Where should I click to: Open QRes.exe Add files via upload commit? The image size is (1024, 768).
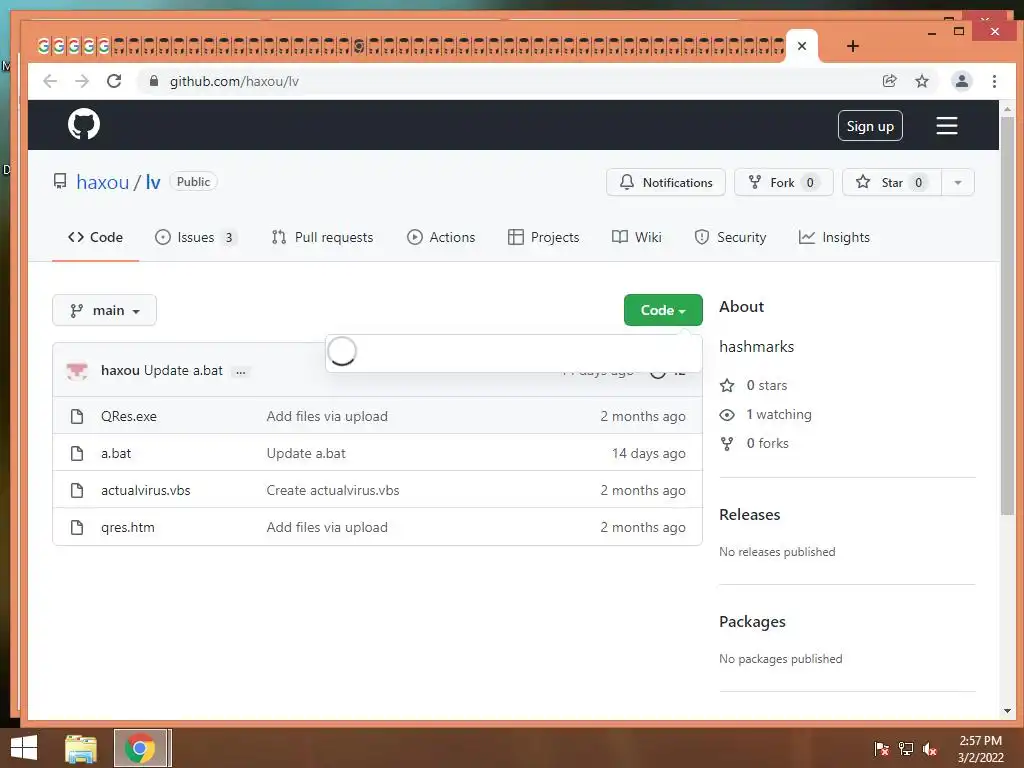point(327,416)
